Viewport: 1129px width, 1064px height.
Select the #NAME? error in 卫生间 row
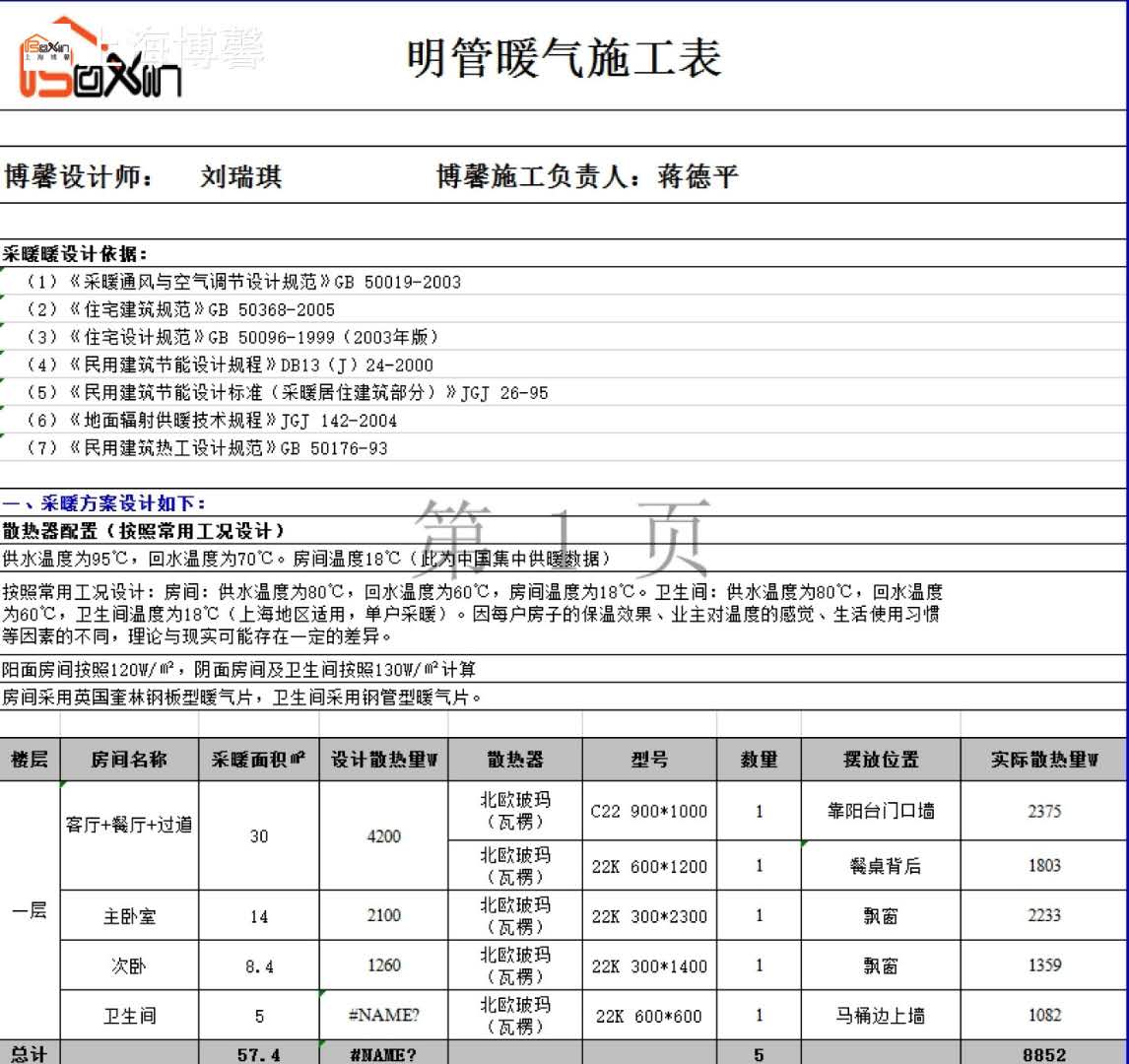pyautogui.click(x=383, y=1016)
